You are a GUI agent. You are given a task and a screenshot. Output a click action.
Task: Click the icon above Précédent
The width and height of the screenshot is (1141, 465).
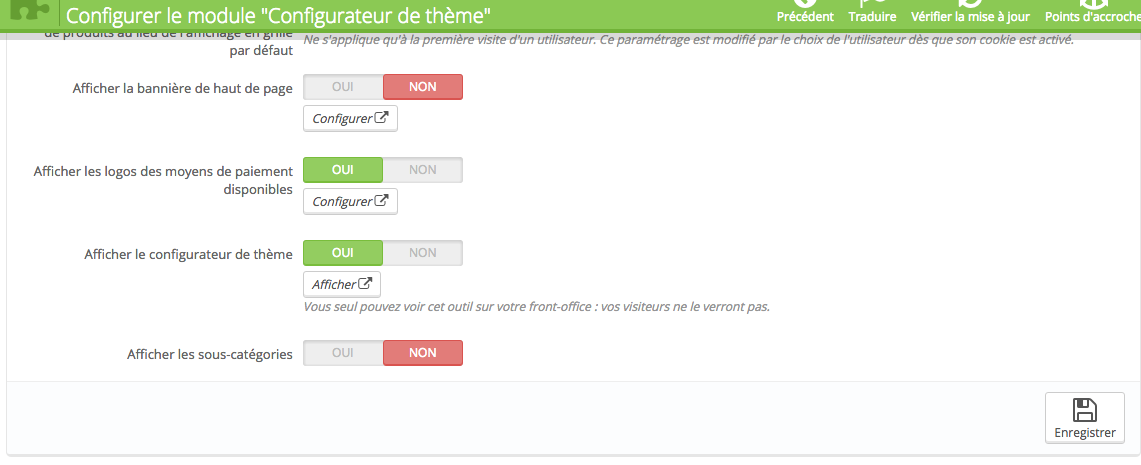click(x=805, y=3)
